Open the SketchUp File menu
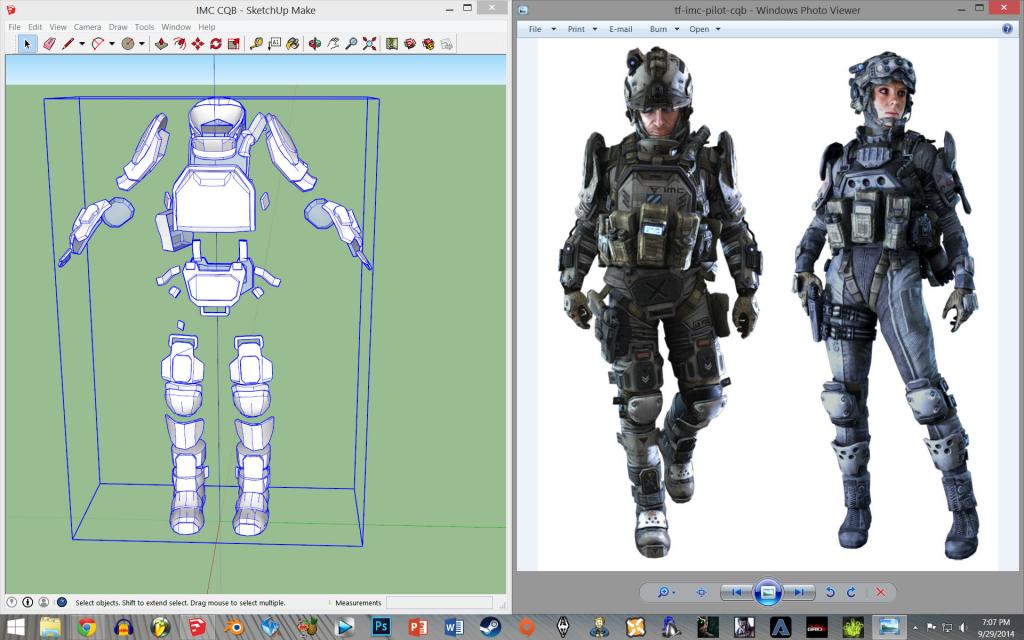Screen dimensions: 1024x640 click(14, 27)
